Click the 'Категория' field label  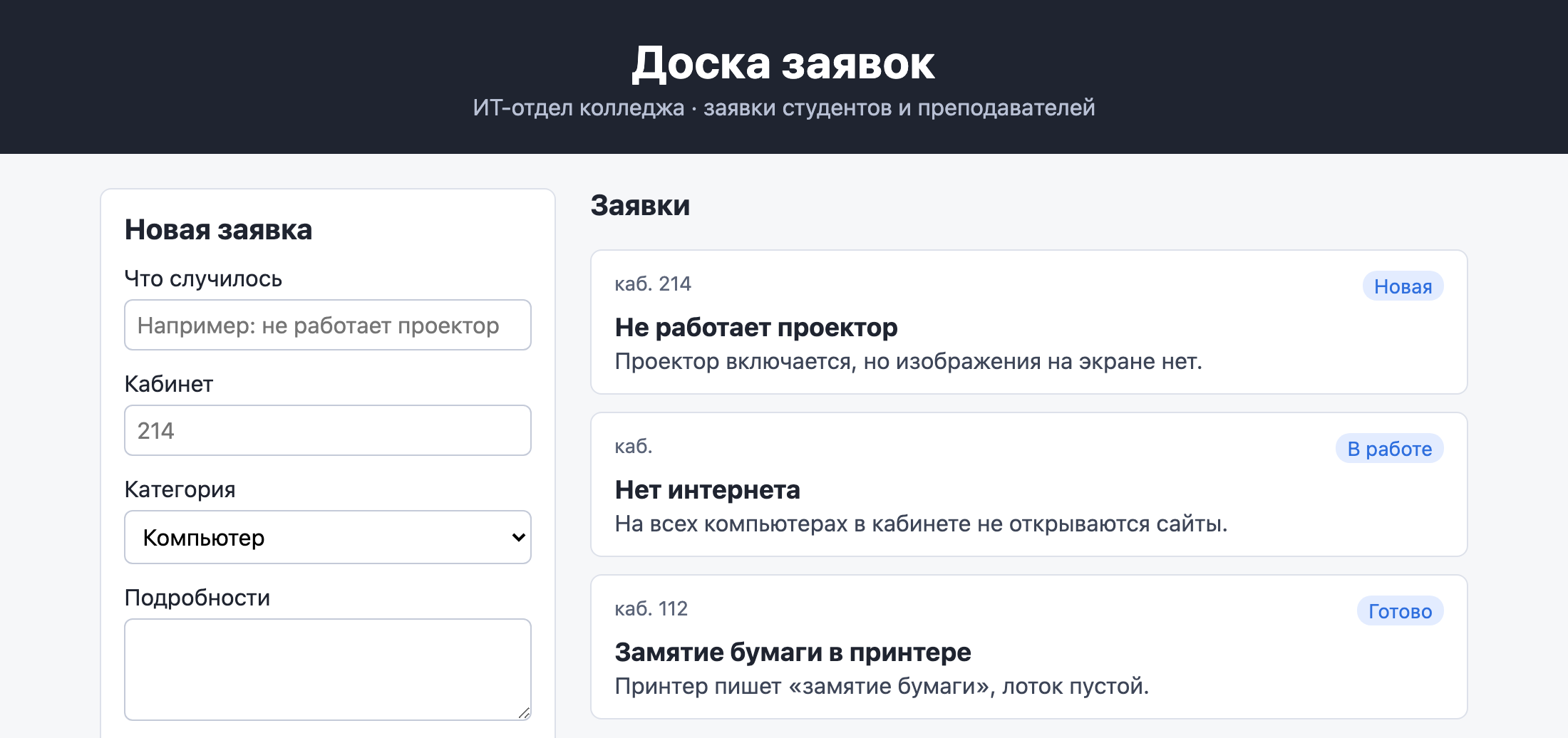[180, 489]
